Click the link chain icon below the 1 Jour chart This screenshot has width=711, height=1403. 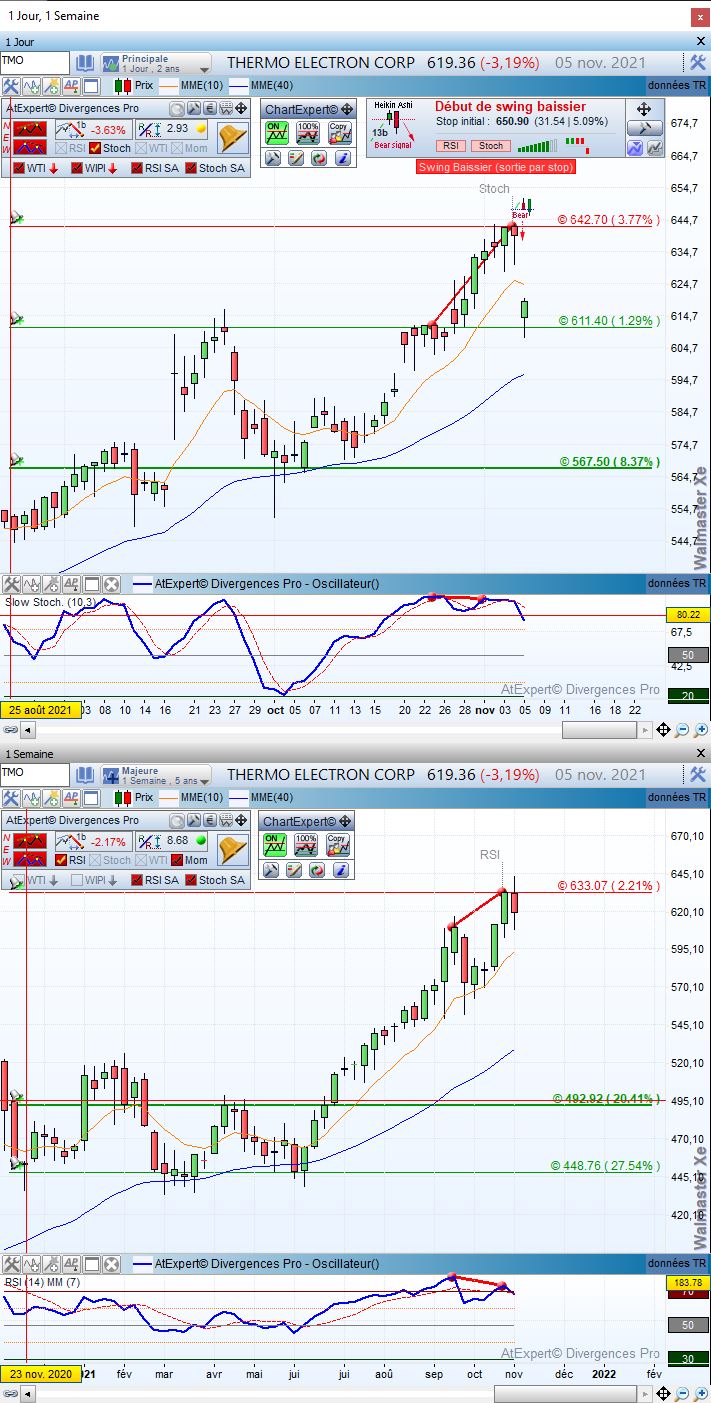tap(10, 730)
